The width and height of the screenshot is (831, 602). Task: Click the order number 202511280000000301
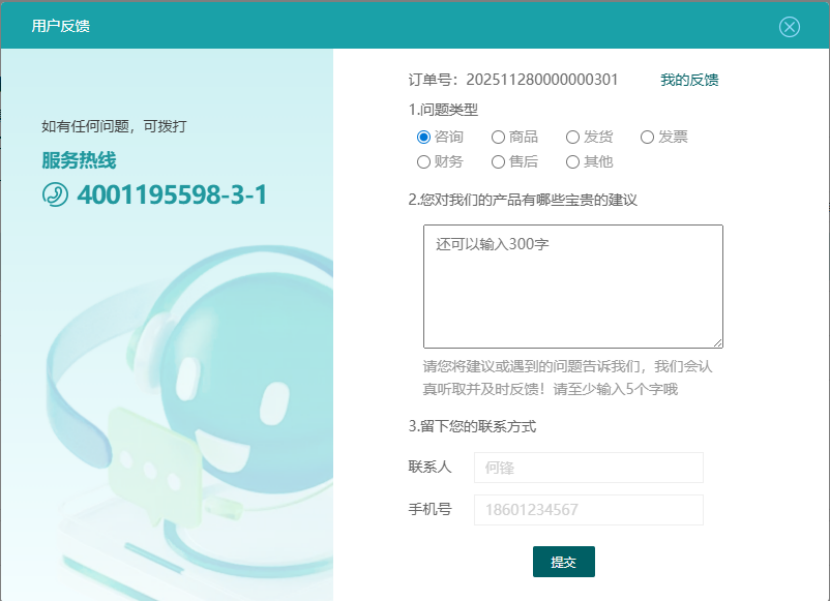tap(542, 80)
